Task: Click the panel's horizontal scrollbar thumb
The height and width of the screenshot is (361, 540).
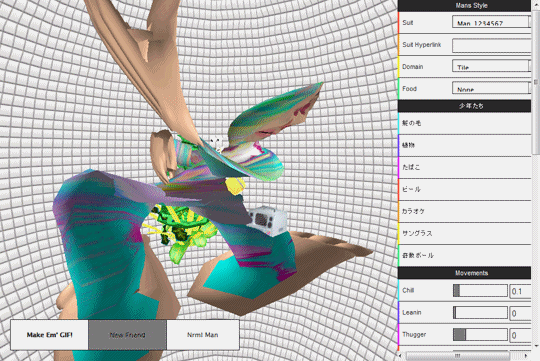Action: click(458, 355)
